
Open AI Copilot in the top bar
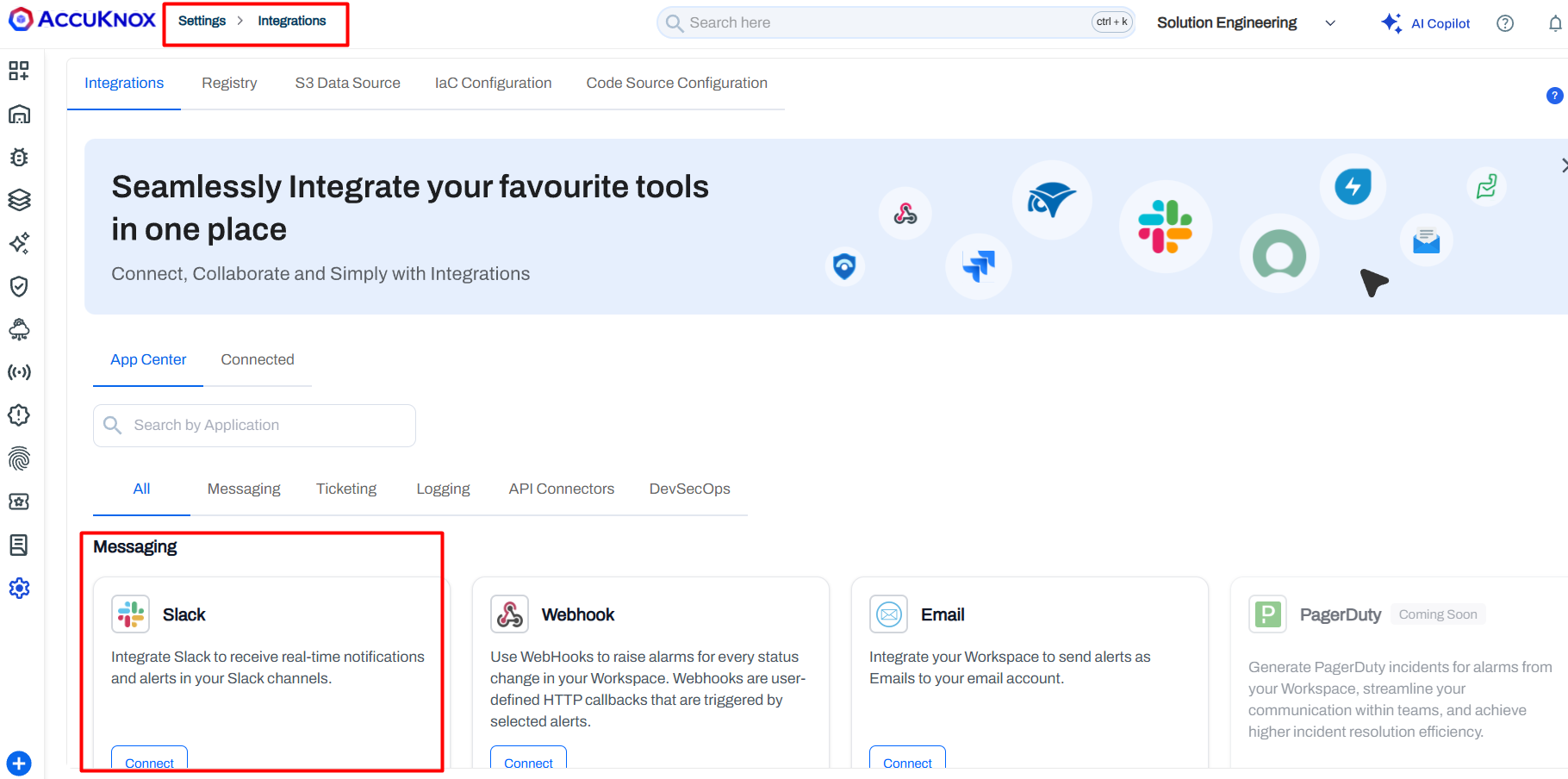click(1425, 22)
